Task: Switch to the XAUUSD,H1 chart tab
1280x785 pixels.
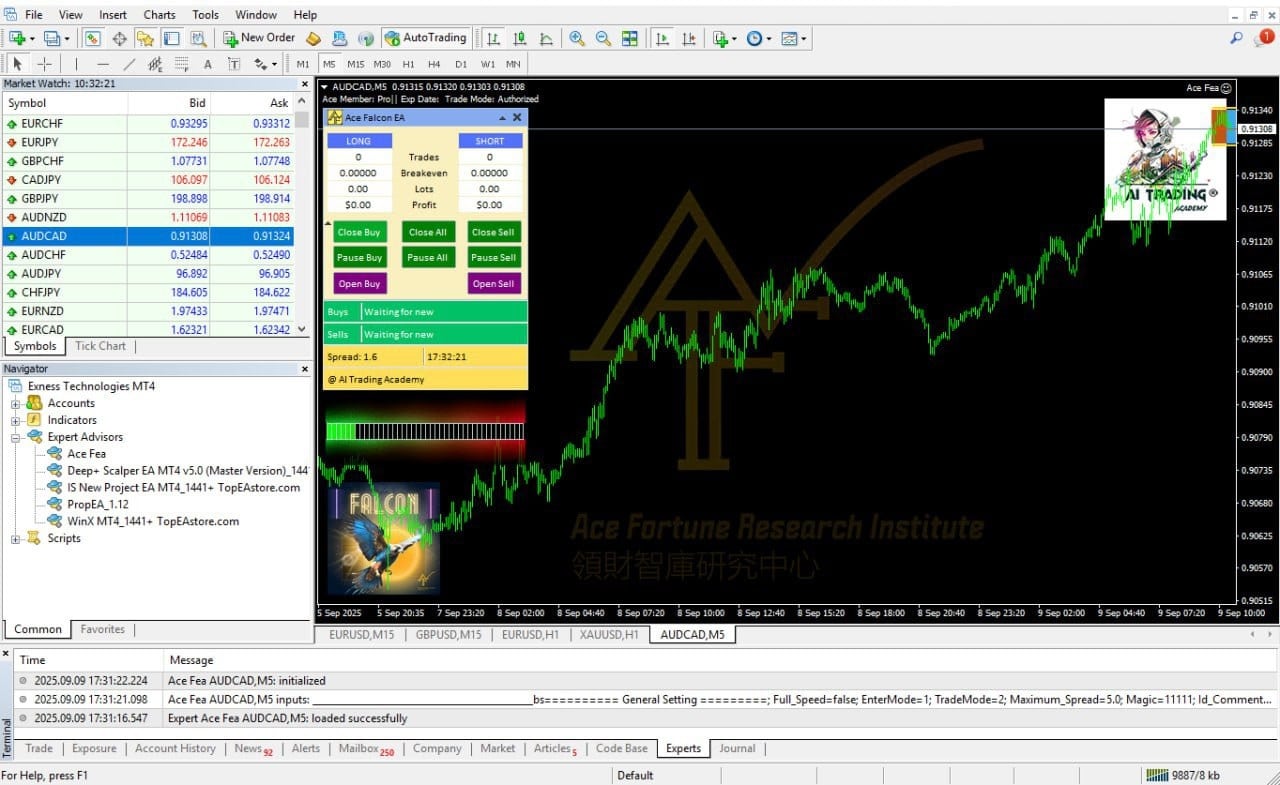Action: tap(609, 634)
